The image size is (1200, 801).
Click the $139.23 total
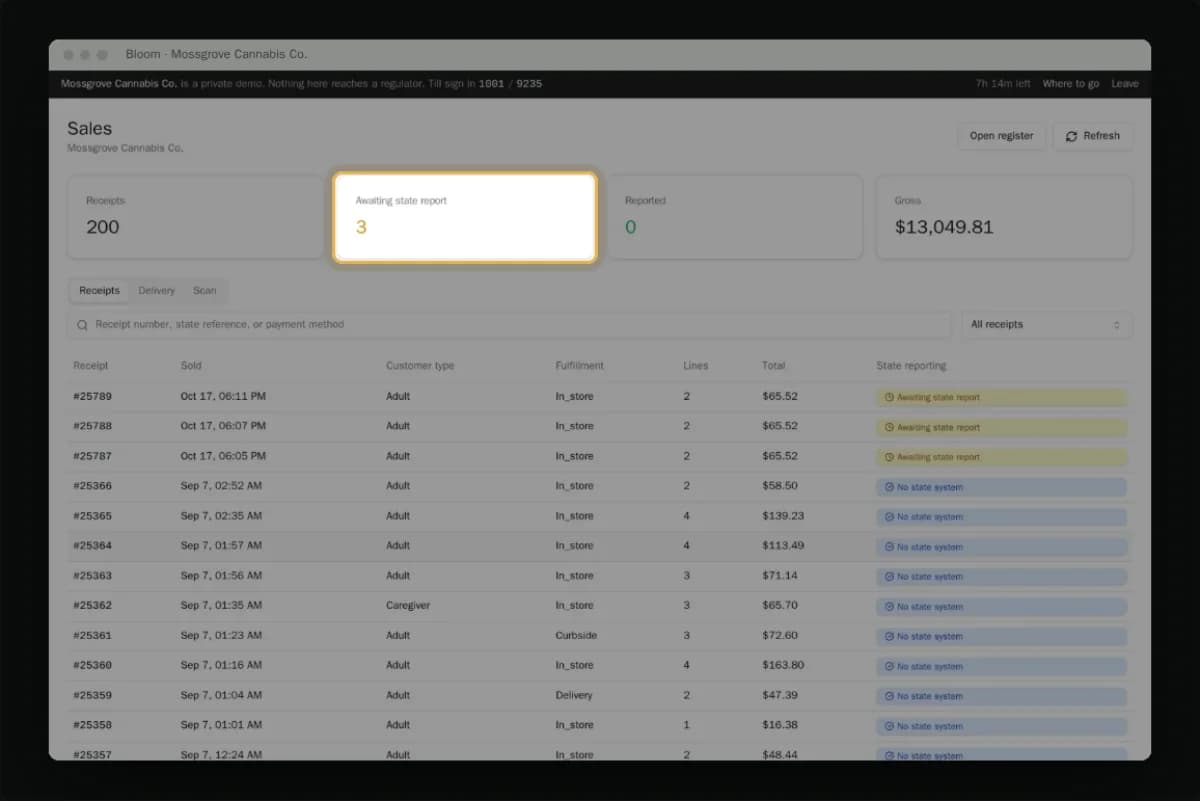tap(783, 516)
